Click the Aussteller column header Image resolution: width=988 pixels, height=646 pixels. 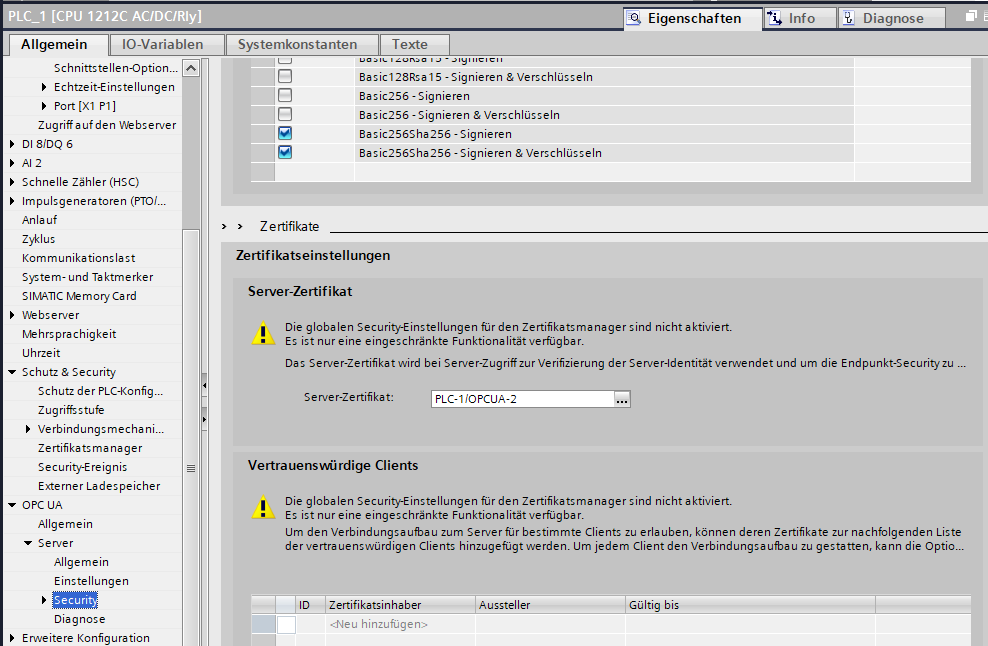coord(550,605)
